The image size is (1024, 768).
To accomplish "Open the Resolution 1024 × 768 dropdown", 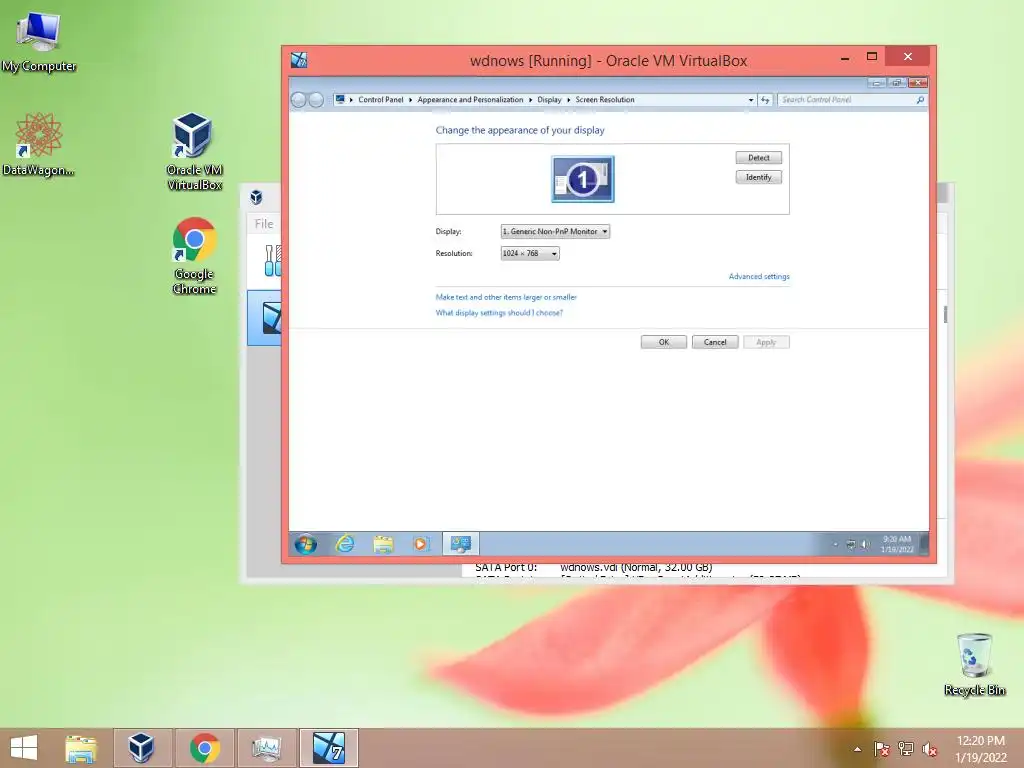I will [x=530, y=253].
